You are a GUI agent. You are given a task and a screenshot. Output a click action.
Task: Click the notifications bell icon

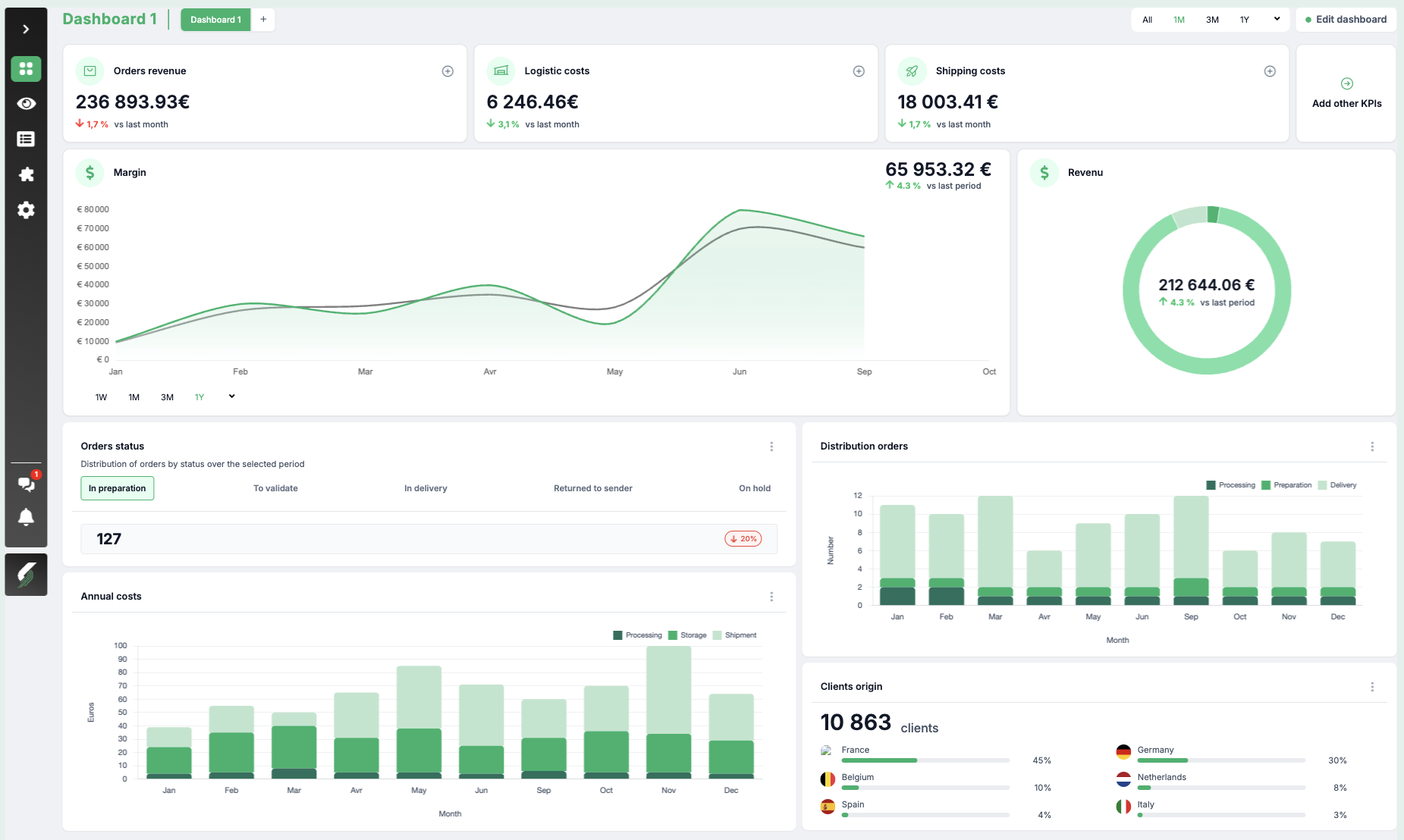pyautogui.click(x=26, y=518)
